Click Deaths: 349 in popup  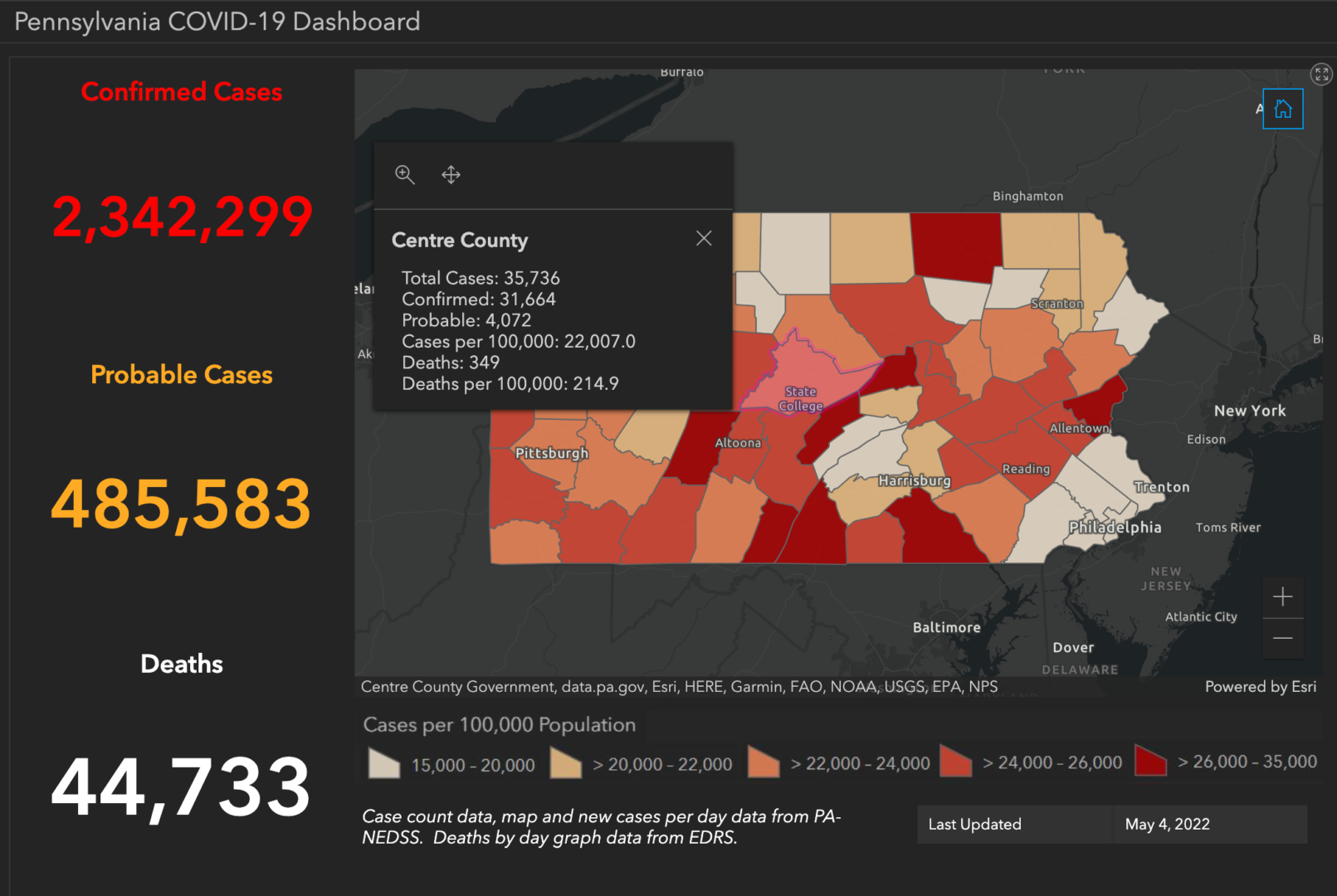[x=451, y=363]
